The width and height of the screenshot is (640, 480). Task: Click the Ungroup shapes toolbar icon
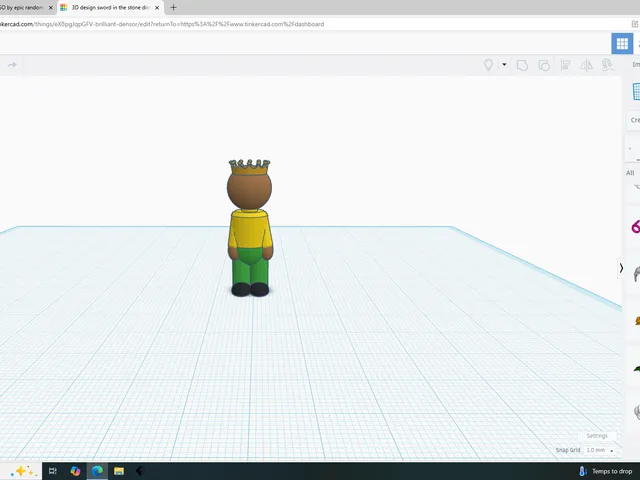pos(544,65)
